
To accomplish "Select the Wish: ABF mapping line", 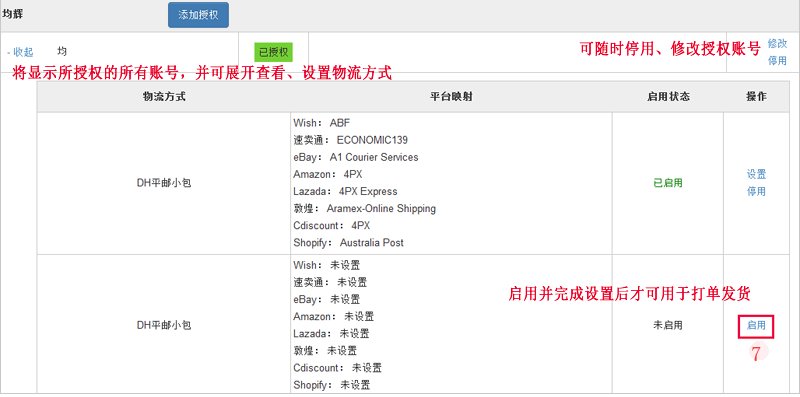I will [x=322, y=123].
